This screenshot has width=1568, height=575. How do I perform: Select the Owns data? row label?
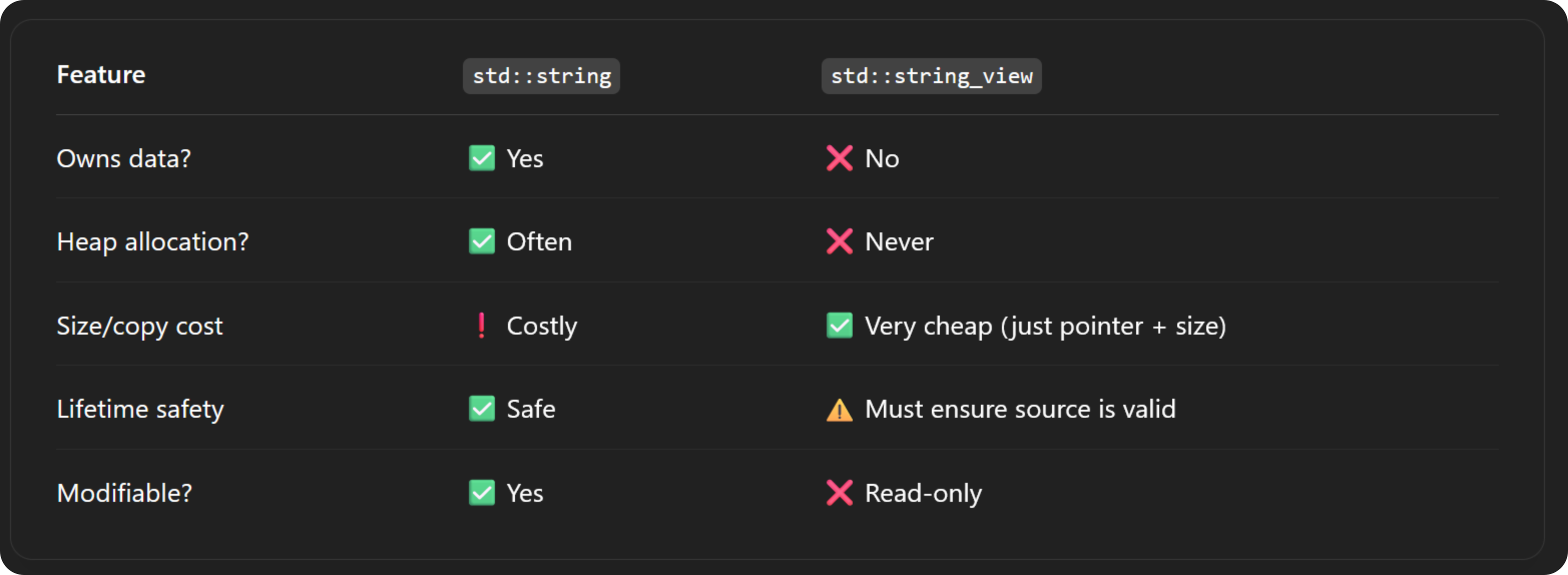[124, 159]
